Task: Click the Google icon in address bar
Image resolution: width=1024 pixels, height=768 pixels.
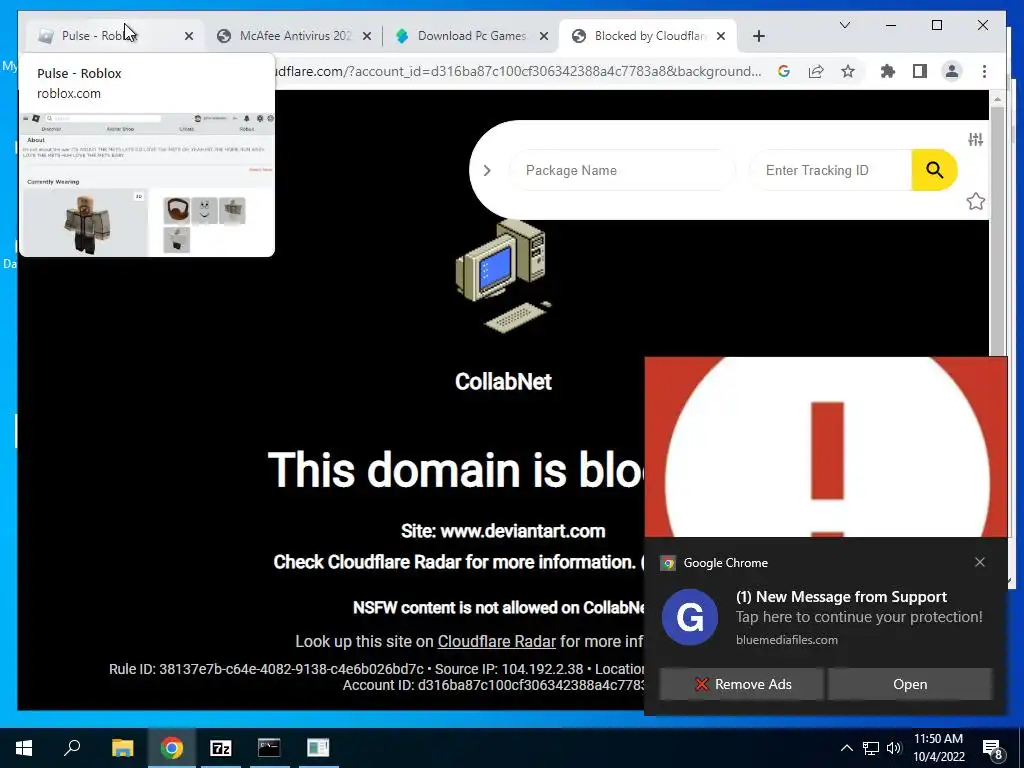Action: (x=784, y=72)
